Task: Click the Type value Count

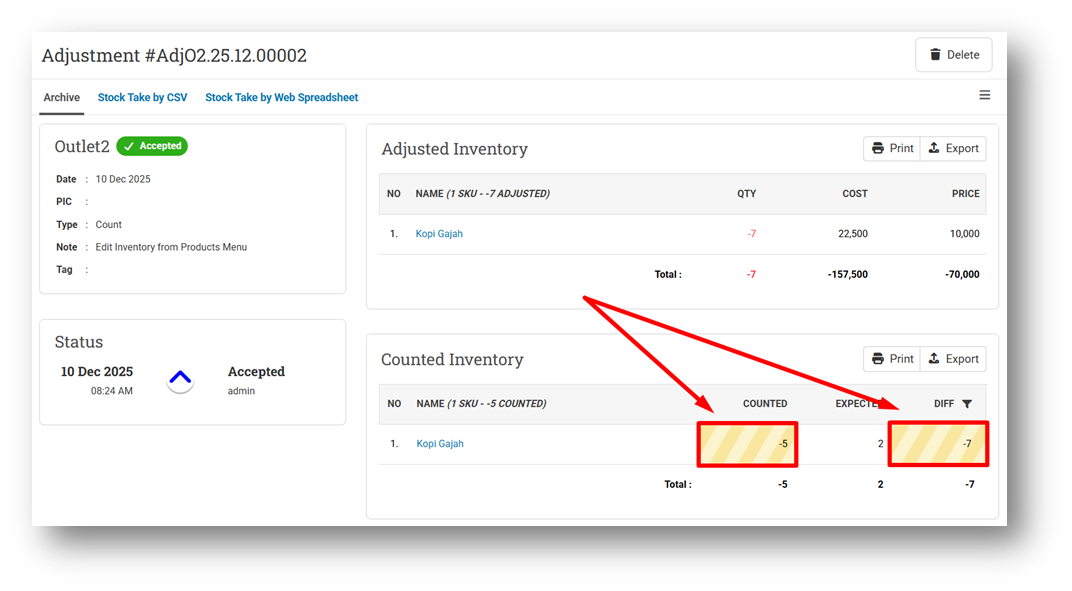Action: pyautogui.click(x=109, y=224)
